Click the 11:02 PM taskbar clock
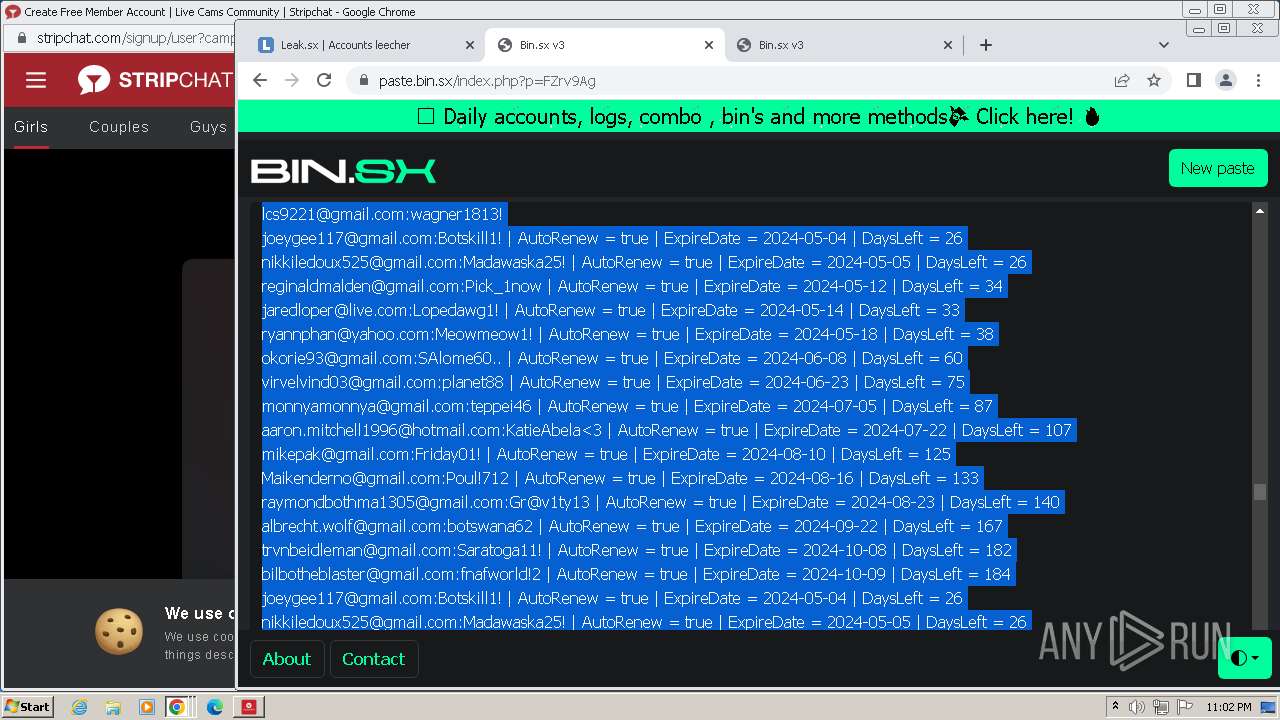Image resolution: width=1280 pixels, height=720 pixels. pyautogui.click(x=1228, y=707)
